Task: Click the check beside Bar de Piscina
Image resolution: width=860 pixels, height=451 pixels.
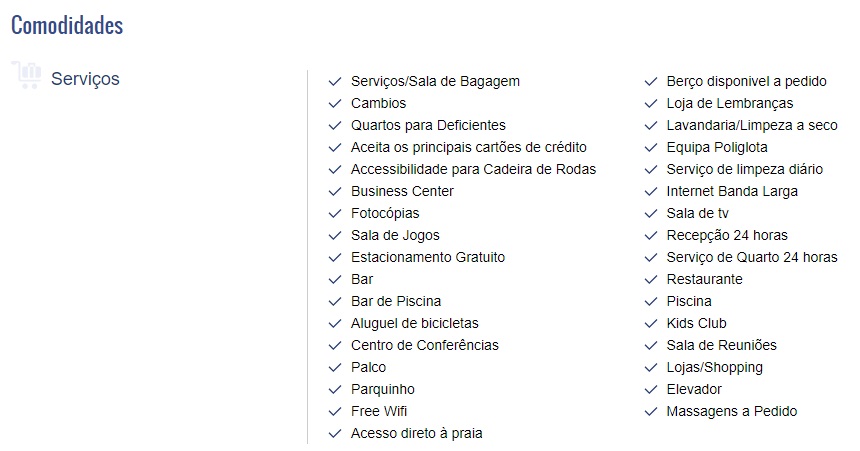Action: pos(335,302)
